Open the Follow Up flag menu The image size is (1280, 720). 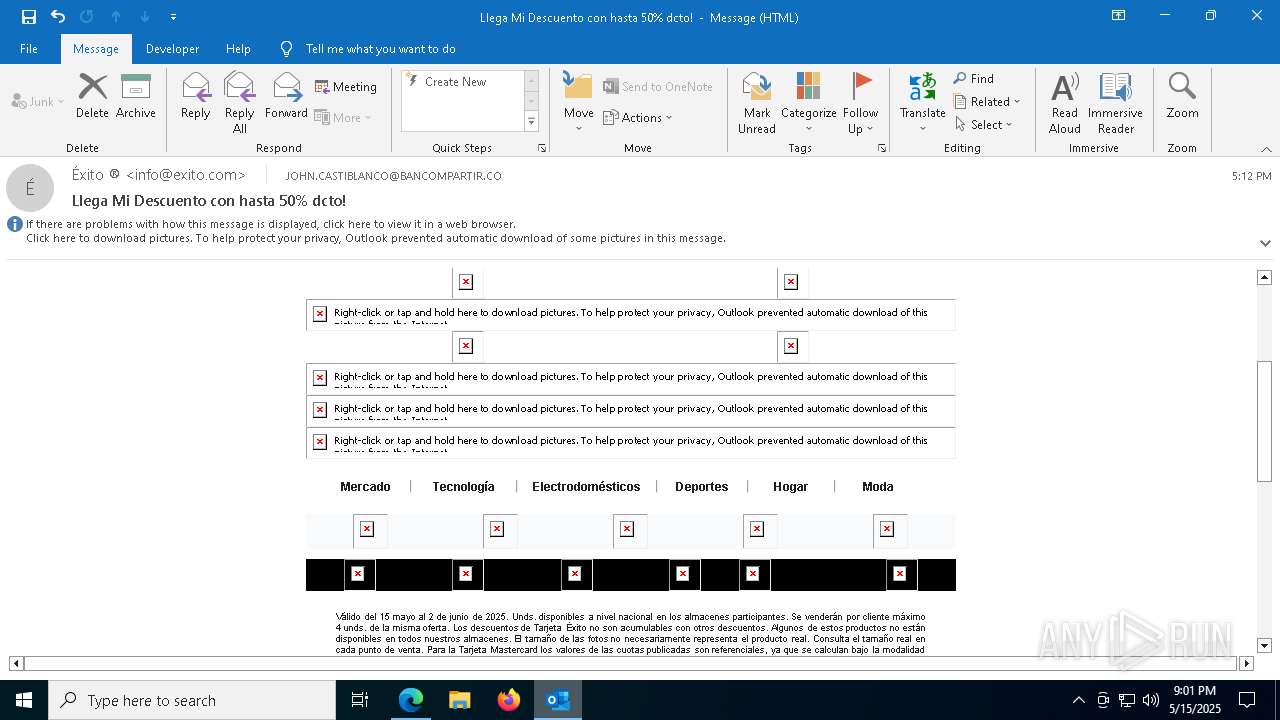860,102
